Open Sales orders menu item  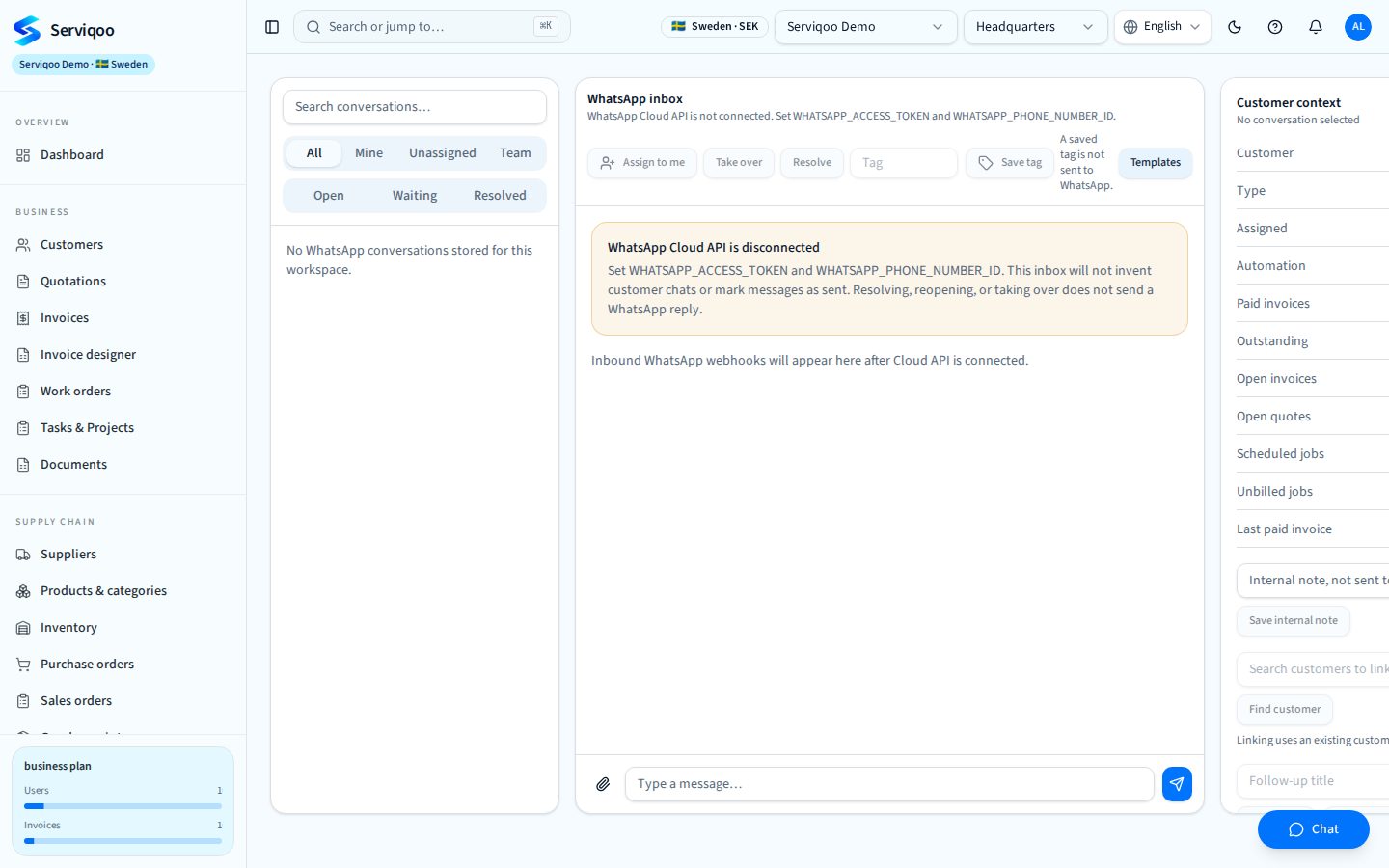tap(123, 701)
